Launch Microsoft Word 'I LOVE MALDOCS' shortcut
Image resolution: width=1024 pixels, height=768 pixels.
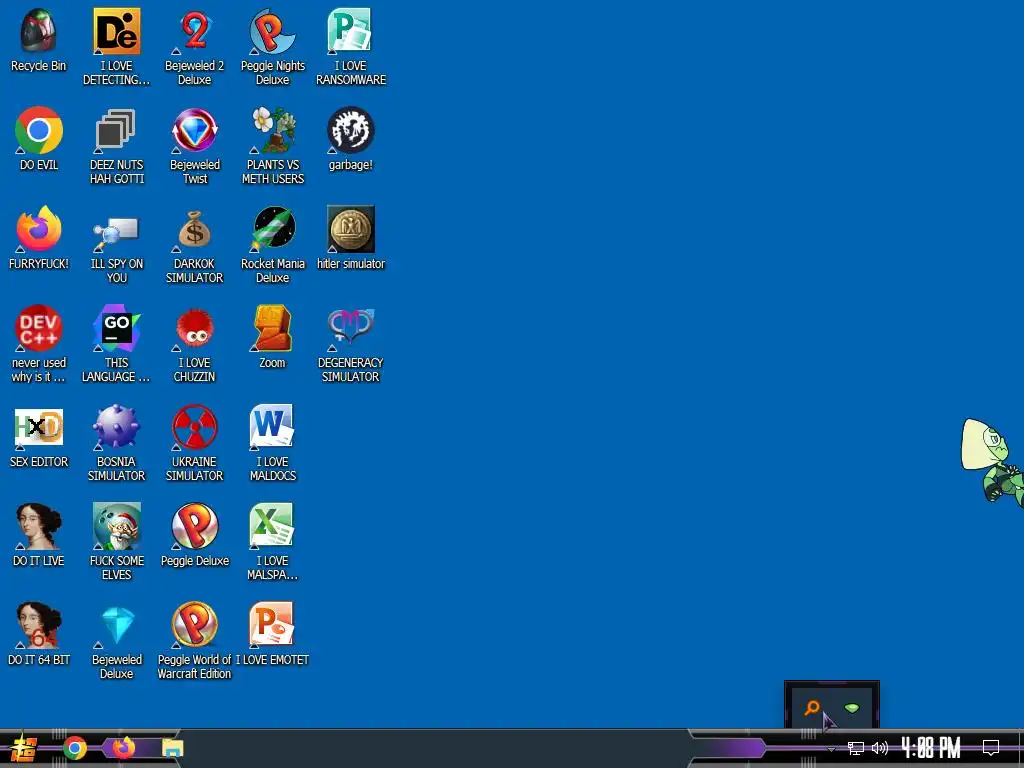(x=272, y=428)
